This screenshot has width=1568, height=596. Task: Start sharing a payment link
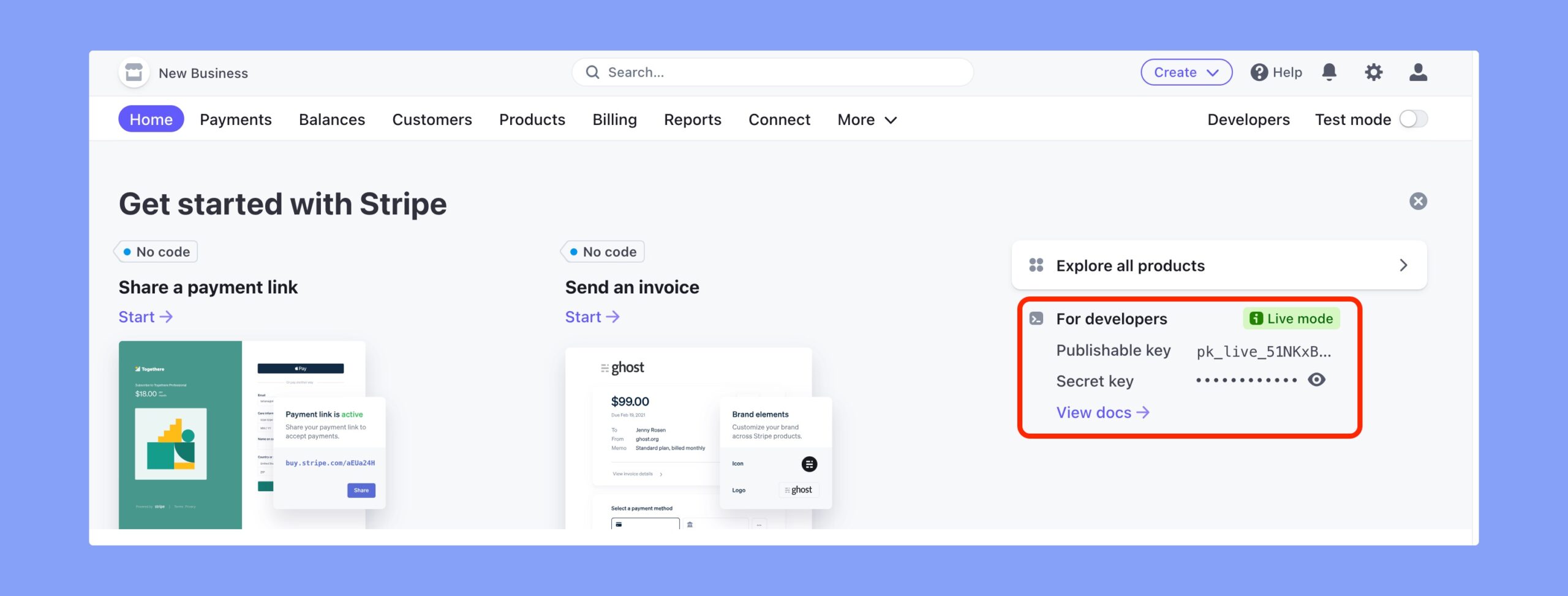146,317
